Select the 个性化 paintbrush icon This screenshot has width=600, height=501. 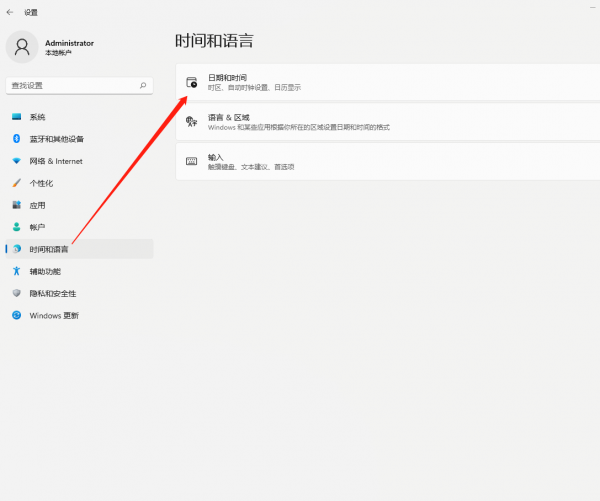point(16,183)
